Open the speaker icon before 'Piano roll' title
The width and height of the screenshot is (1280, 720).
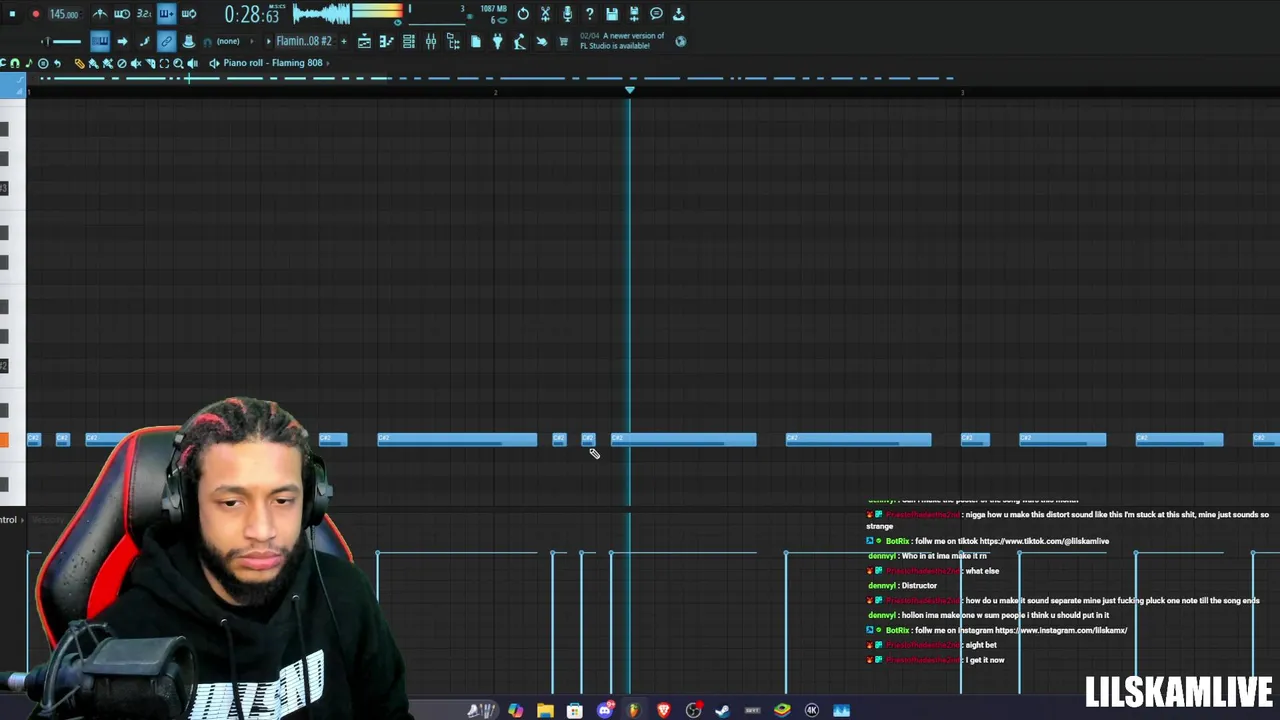tap(214, 63)
